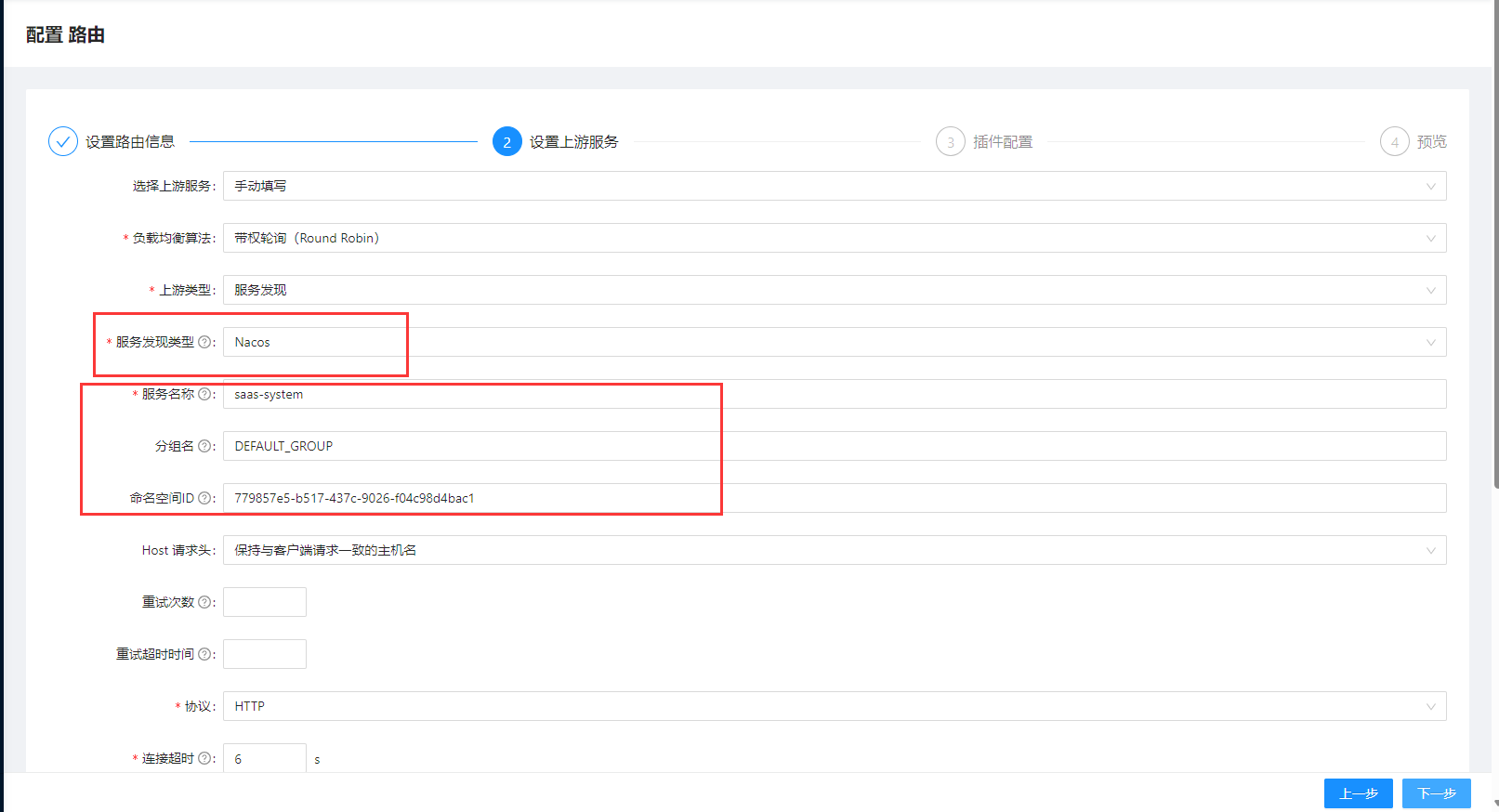Click help icon next to 重试超时时间
The height and width of the screenshot is (812, 1499).
(204, 654)
